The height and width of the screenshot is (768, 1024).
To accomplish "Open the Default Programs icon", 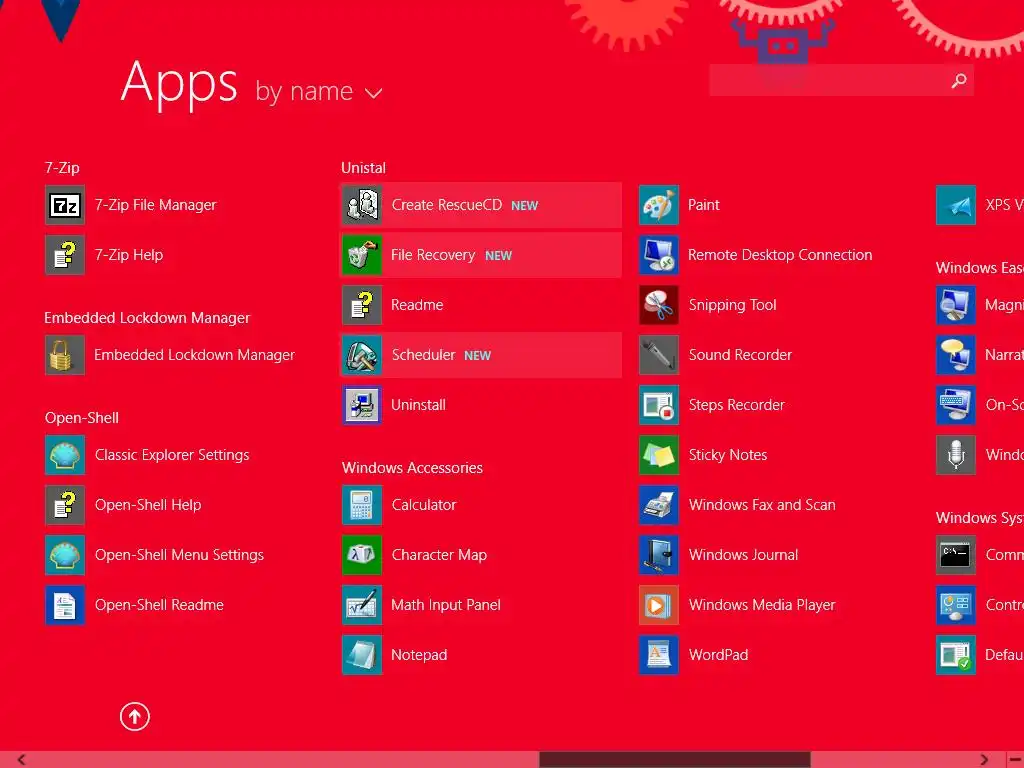I will [x=956, y=655].
